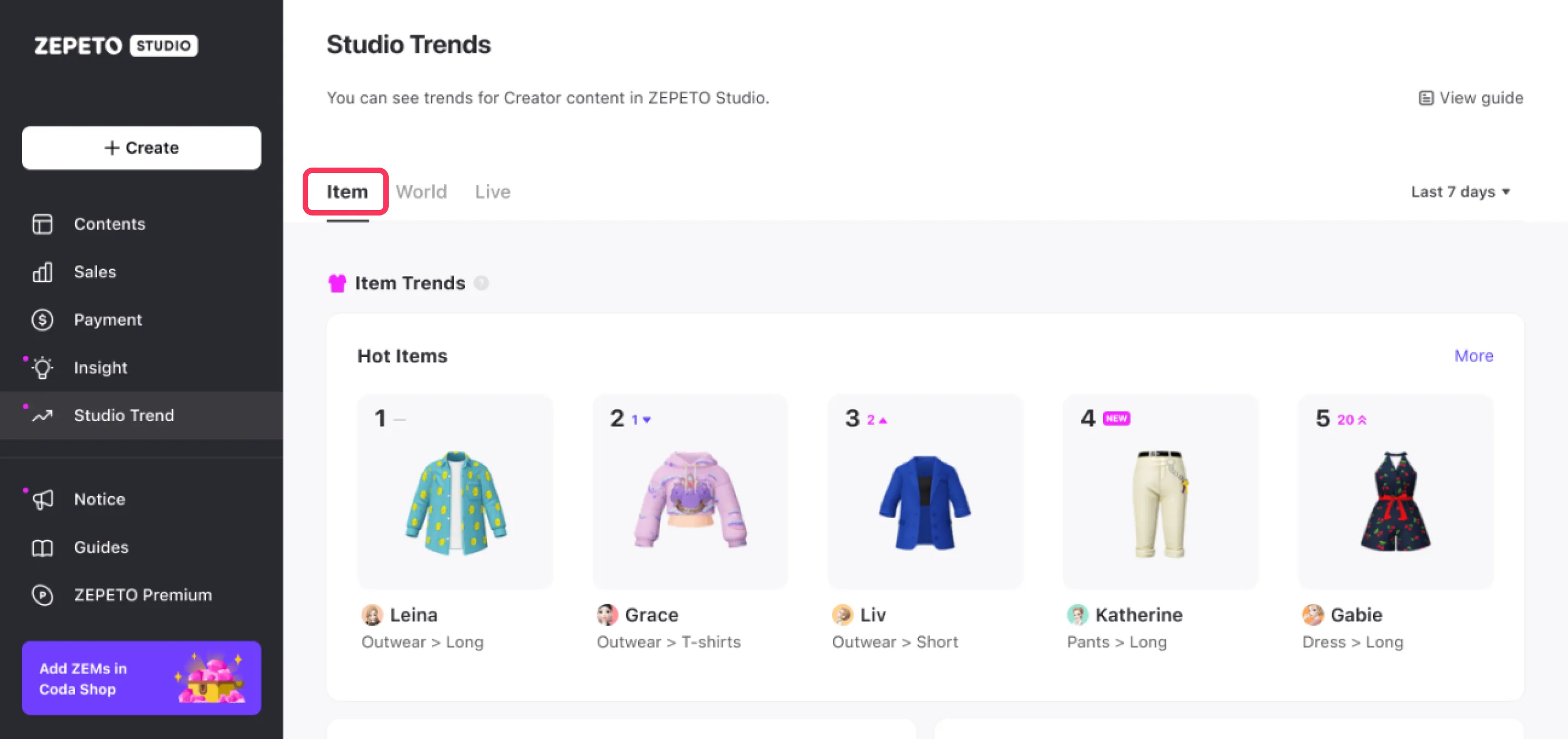Viewport: 1568px width, 739px height.
Task: Open Sales in the sidebar
Action: click(x=141, y=272)
